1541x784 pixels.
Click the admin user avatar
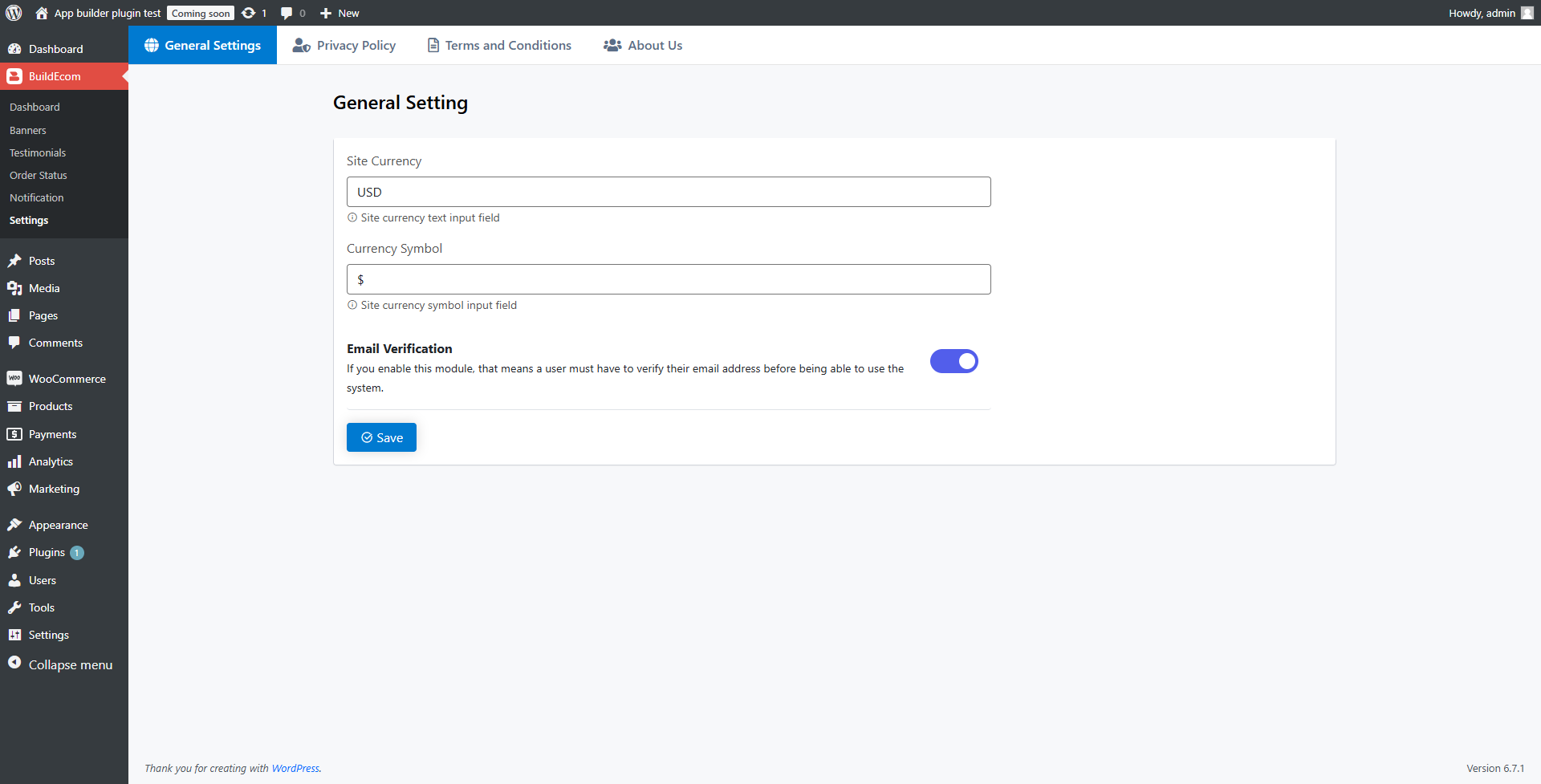pyautogui.click(x=1527, y=13)
